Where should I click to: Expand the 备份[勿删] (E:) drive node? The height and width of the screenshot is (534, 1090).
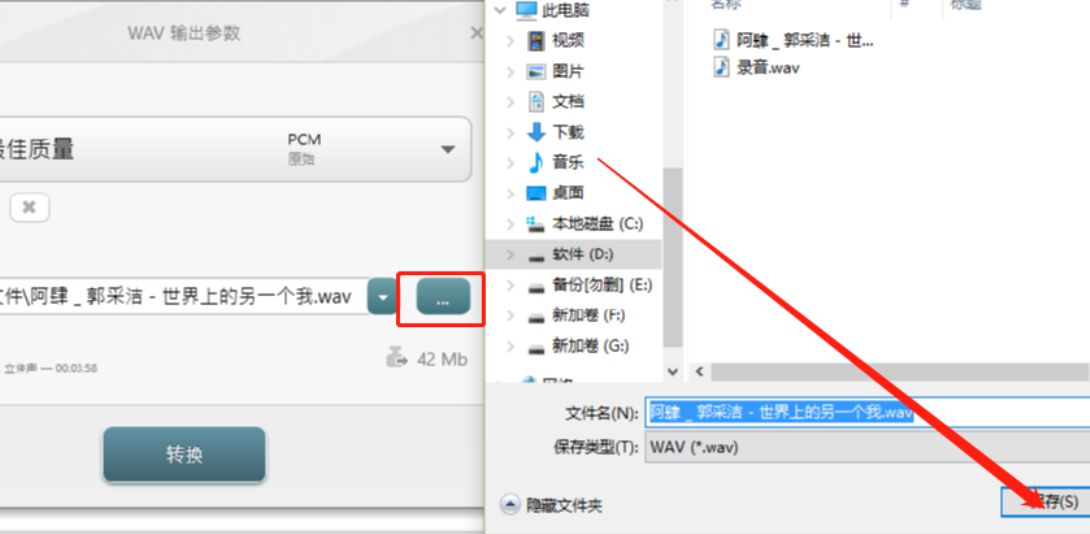(510, 285)
